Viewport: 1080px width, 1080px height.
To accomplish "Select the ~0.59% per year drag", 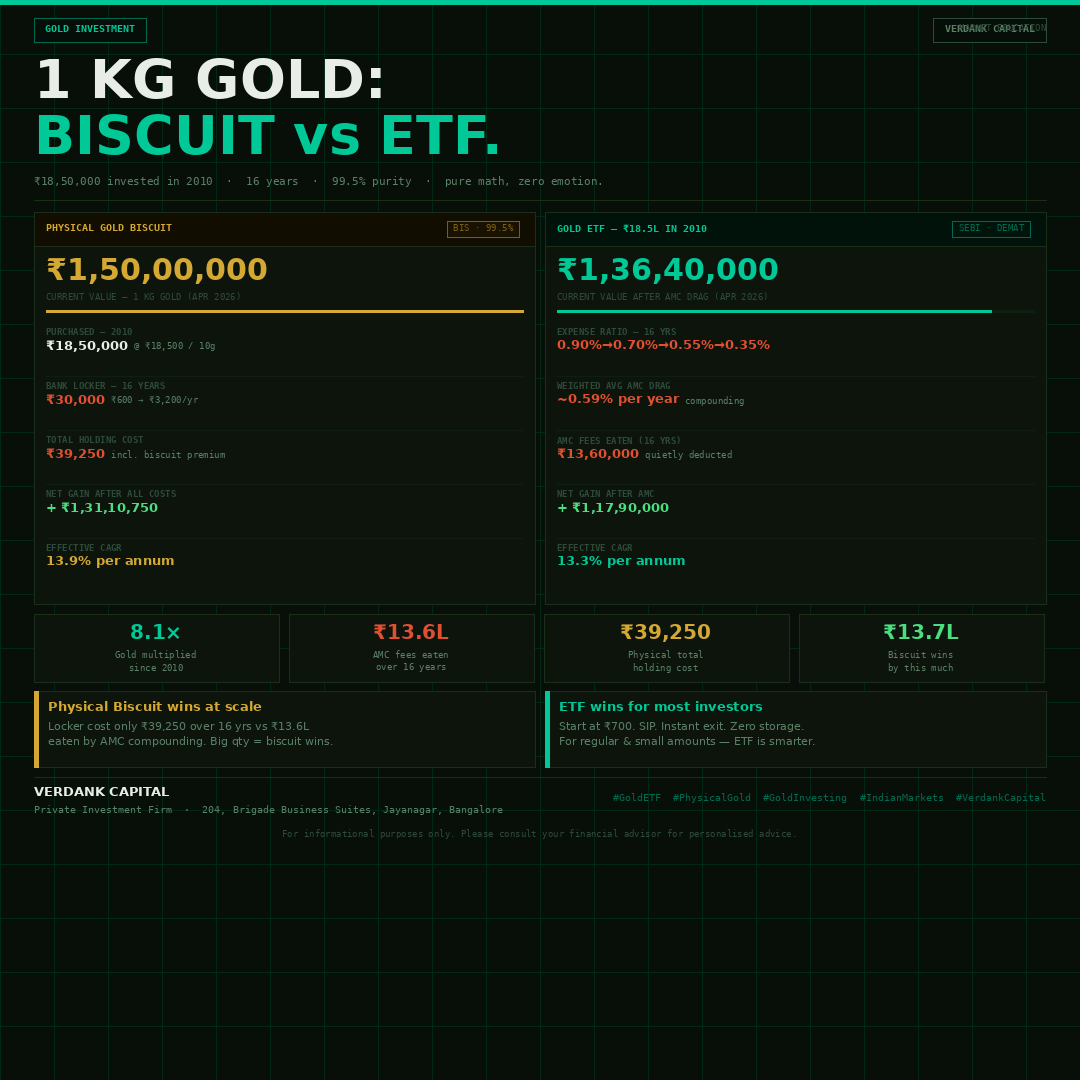I will coord(618,399).
